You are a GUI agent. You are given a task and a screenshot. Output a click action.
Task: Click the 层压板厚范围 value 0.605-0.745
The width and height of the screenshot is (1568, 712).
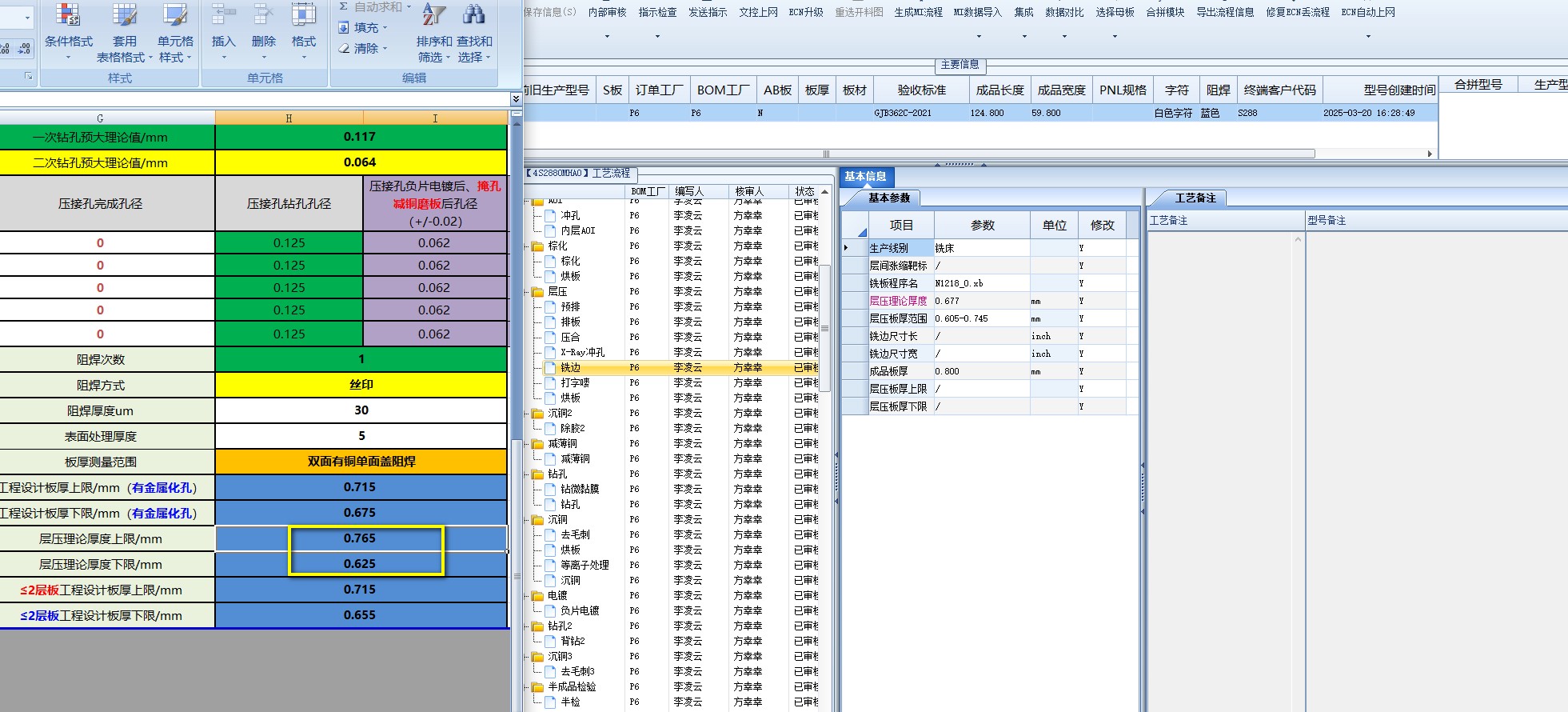pyautogui.click(x=982, y=318)
